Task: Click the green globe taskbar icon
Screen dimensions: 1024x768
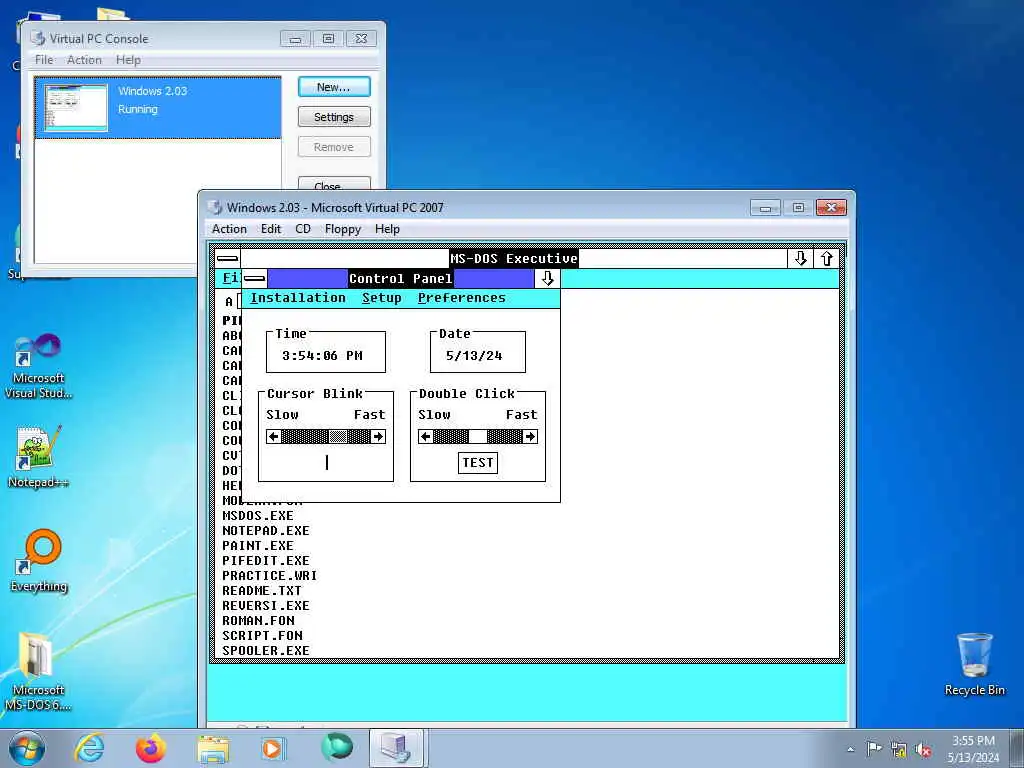Action: (x=336, y=747)
